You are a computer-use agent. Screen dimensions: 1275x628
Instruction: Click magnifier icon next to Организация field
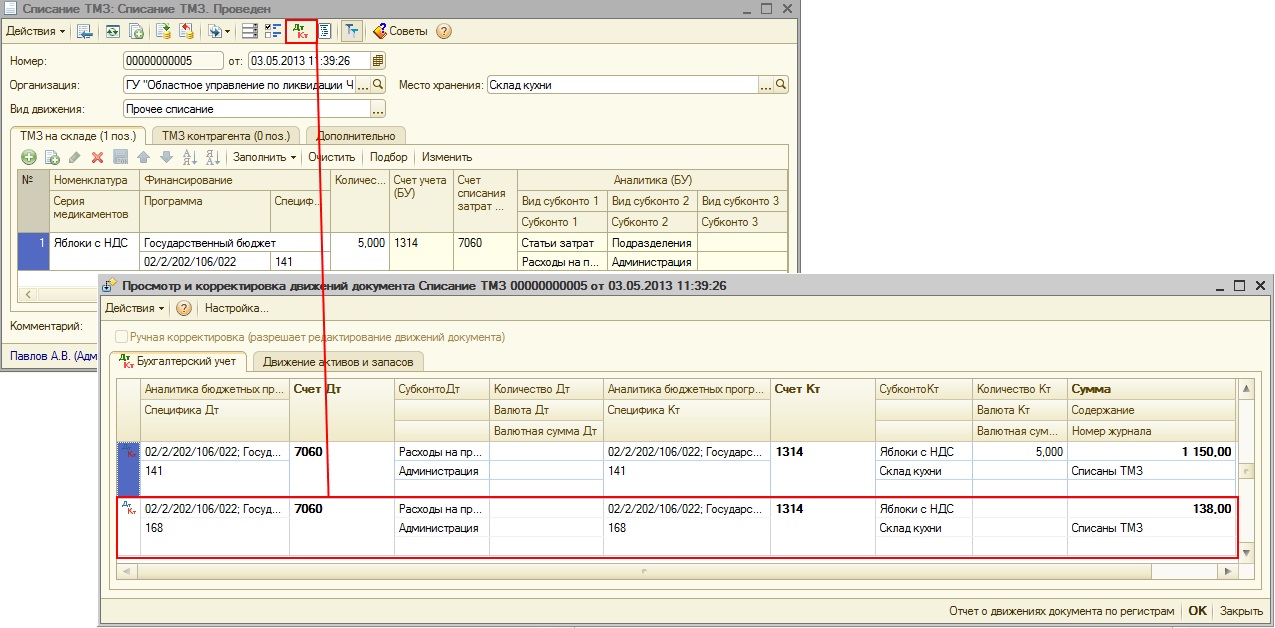coord(378,85)
